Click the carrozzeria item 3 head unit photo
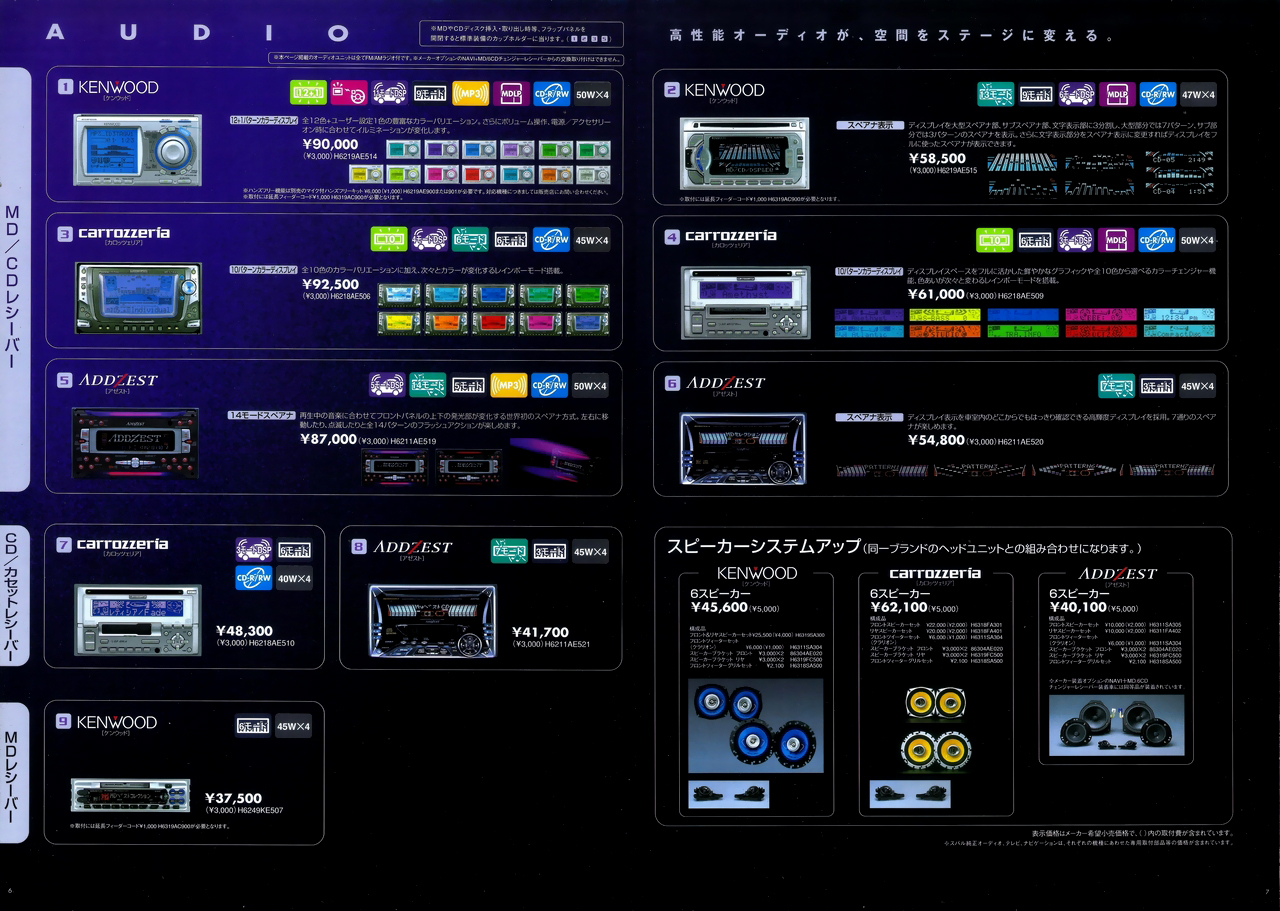This screenshot has height=911, width=1280. point(138,298)
